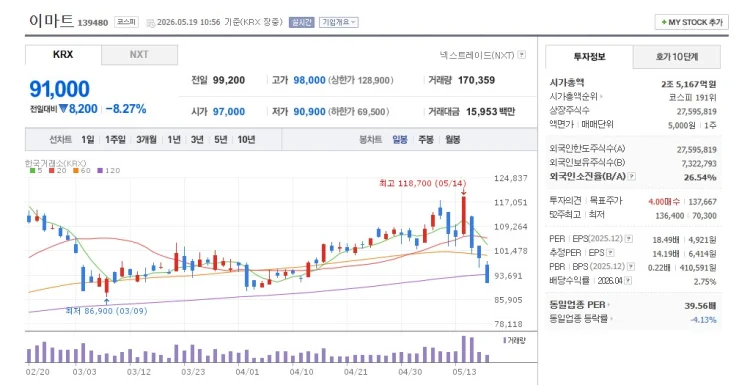Click the calendar icon beside the 2026.05.19 timestamp

coord(150,23)
